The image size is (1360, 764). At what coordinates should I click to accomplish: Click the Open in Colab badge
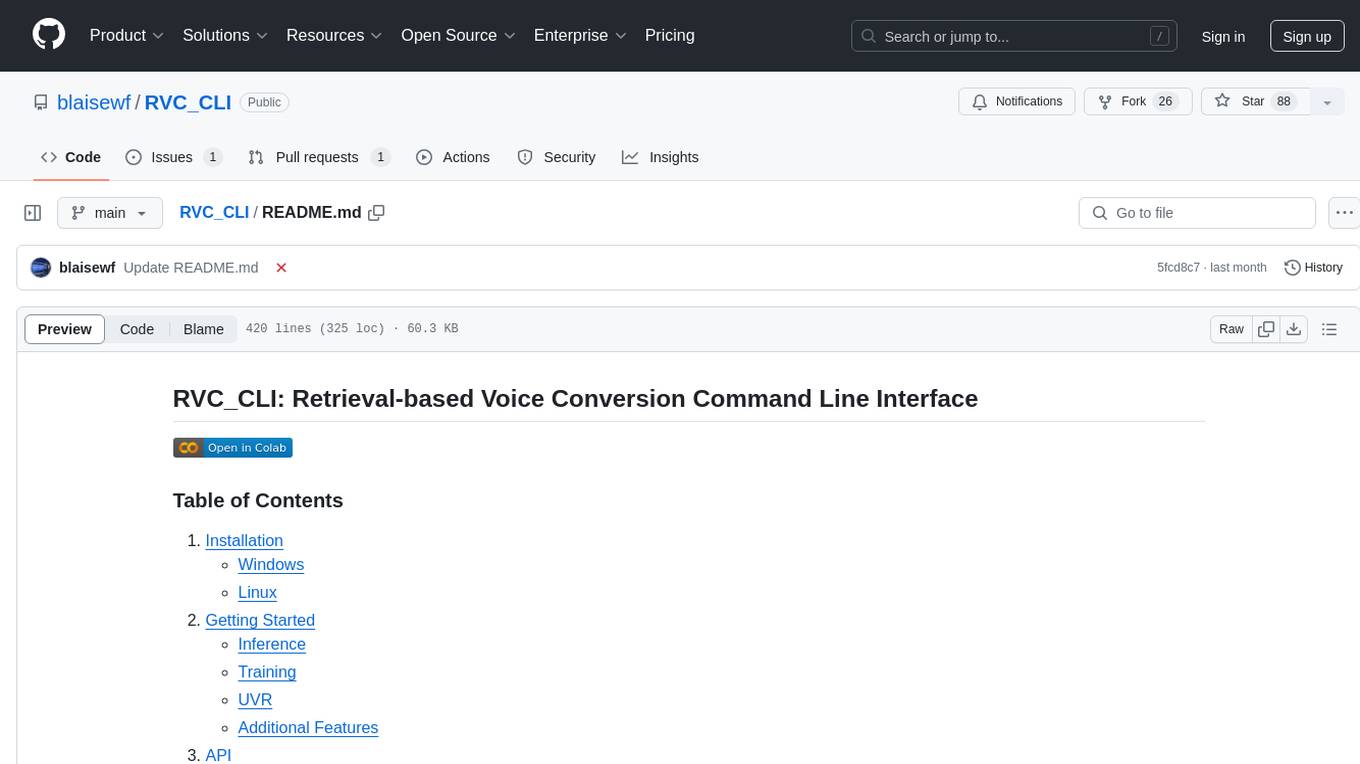[x=233, y=448]
